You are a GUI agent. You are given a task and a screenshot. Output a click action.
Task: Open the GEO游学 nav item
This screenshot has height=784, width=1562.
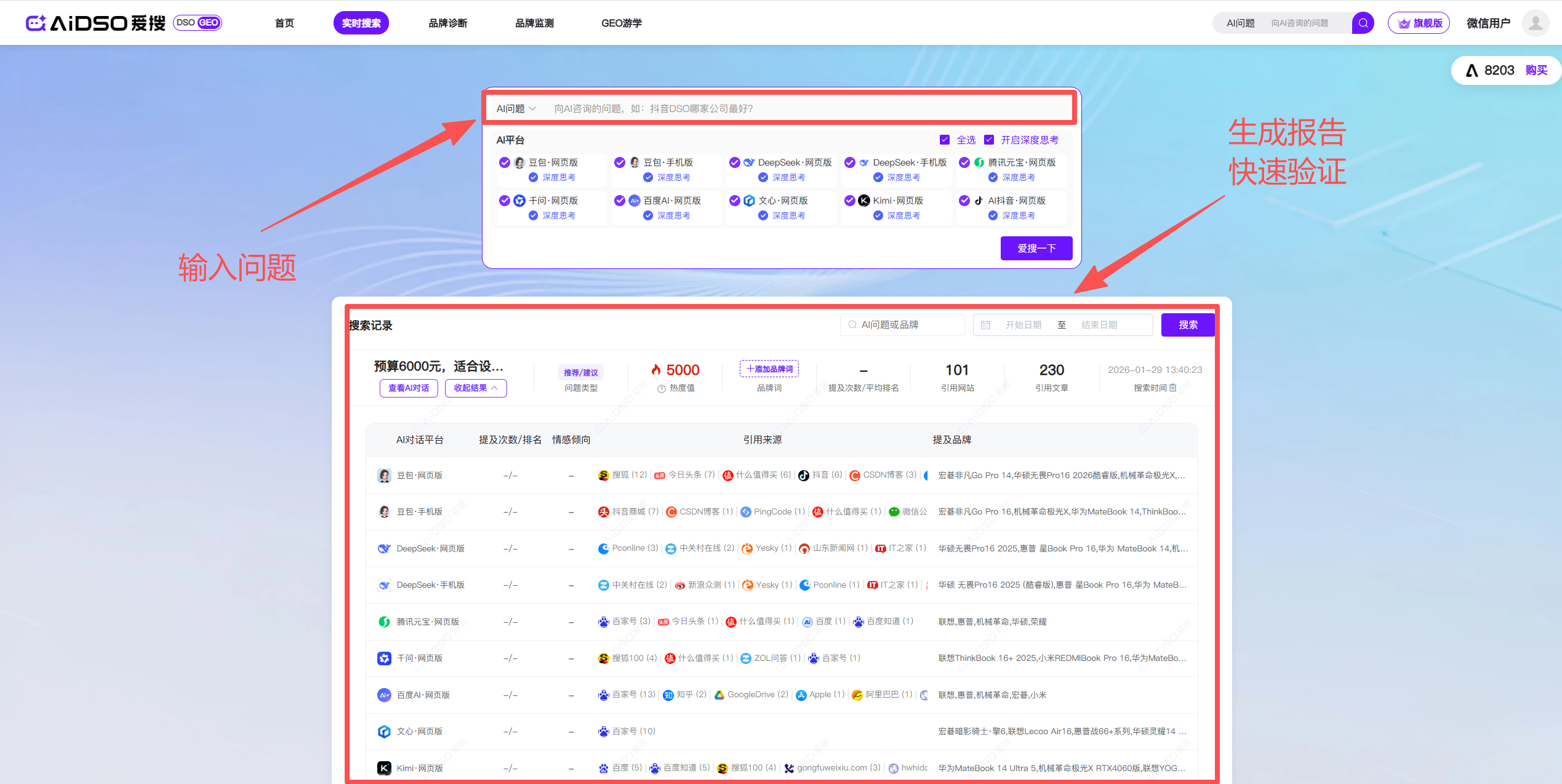coord(621,23)
